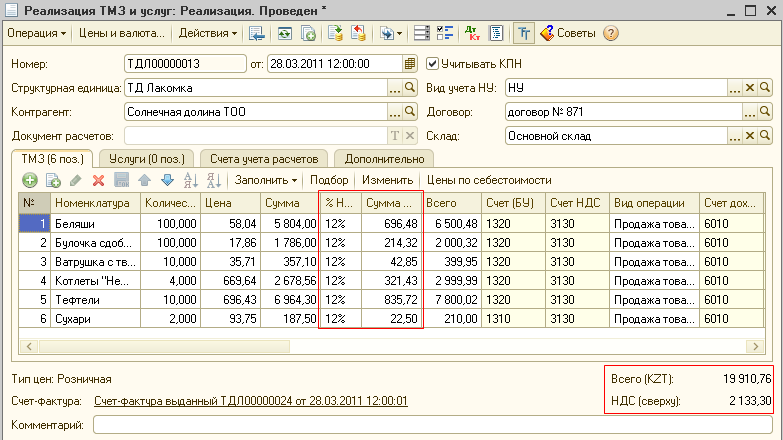Open the Операция dropdown menu
This screenshot has height=440, width=783.
coord(36,33)
